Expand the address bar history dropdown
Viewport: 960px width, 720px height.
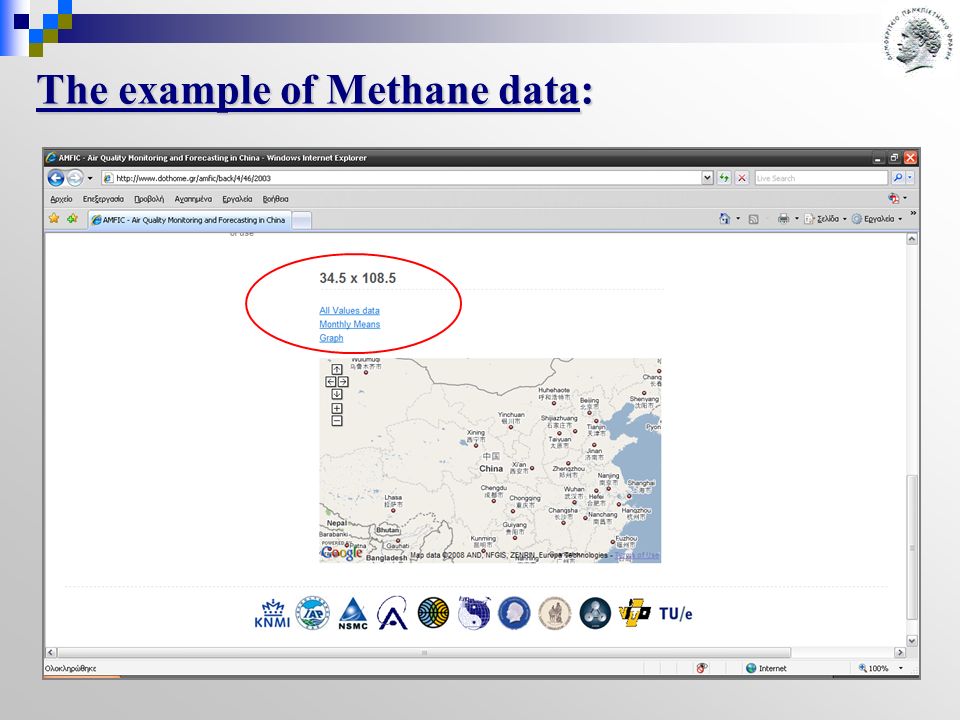[708, 178]
